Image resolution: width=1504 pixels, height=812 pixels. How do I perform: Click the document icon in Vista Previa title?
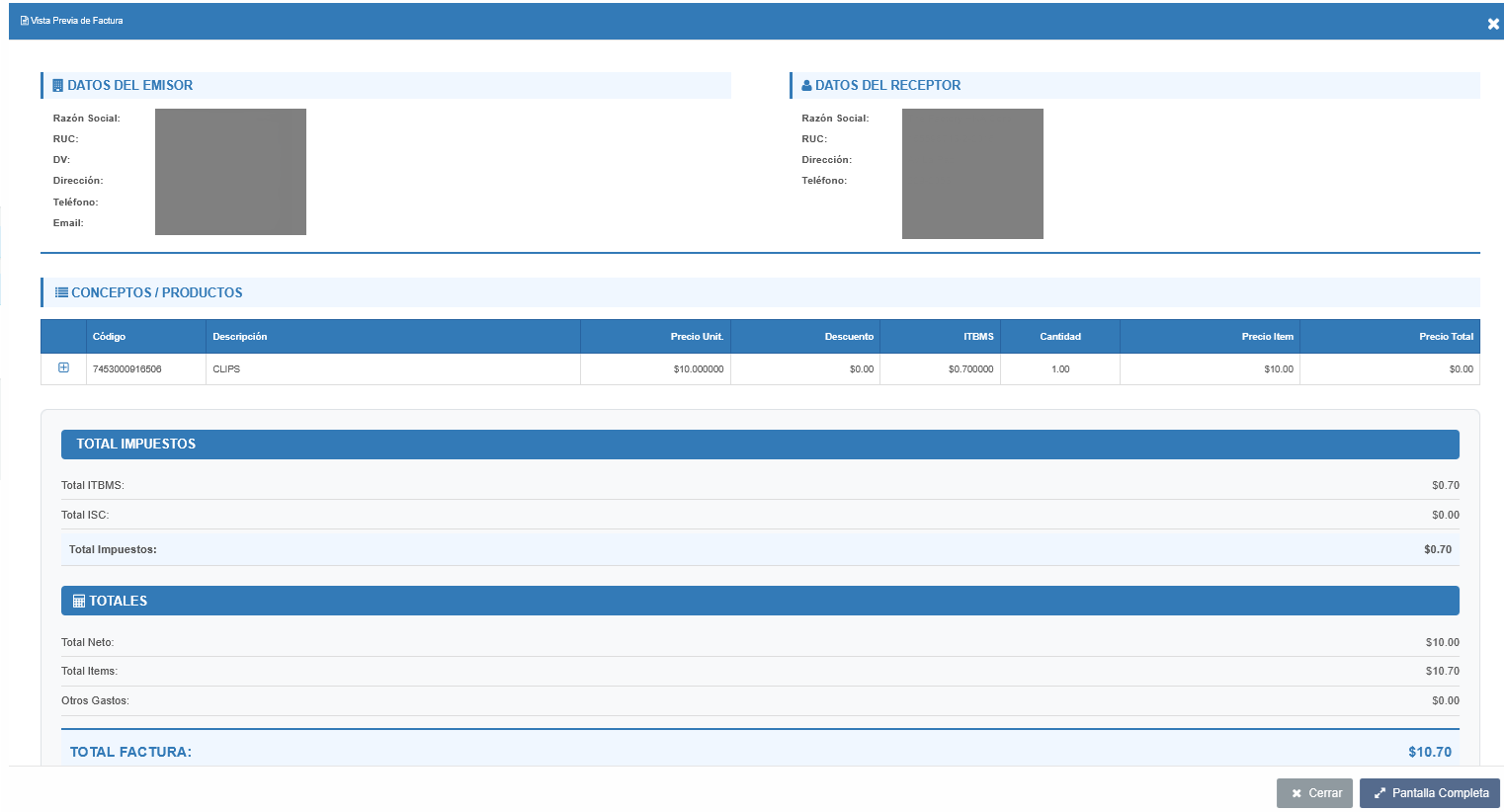coord(25,21)
